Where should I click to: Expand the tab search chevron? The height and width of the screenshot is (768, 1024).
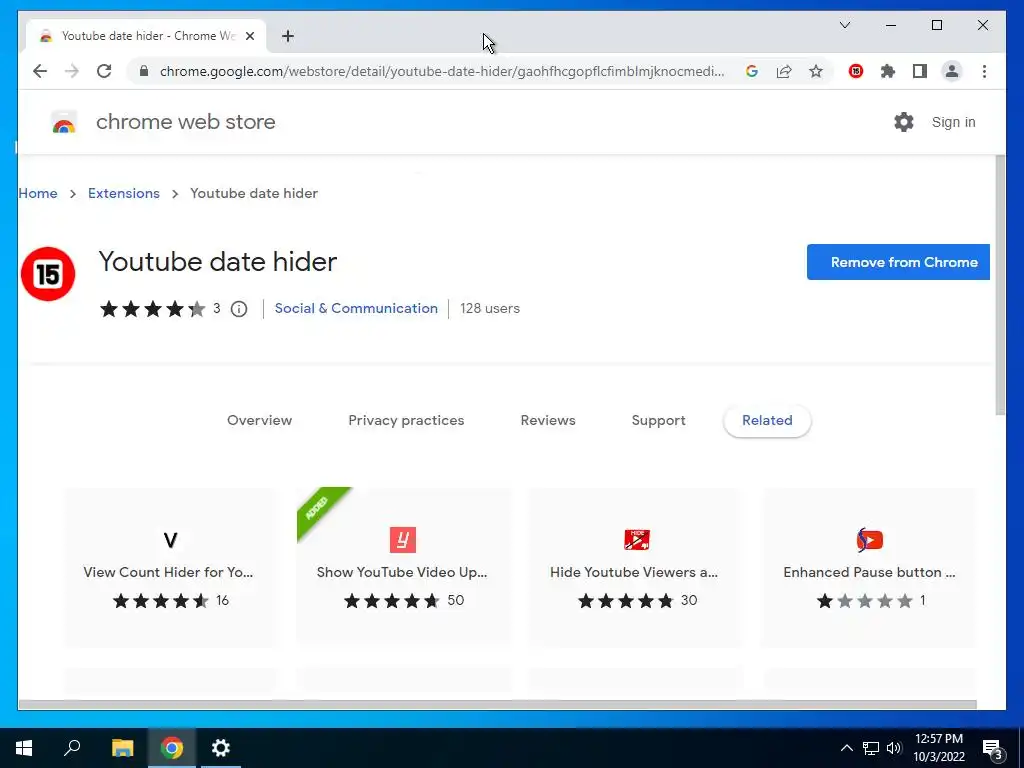[x=844, y=25]
